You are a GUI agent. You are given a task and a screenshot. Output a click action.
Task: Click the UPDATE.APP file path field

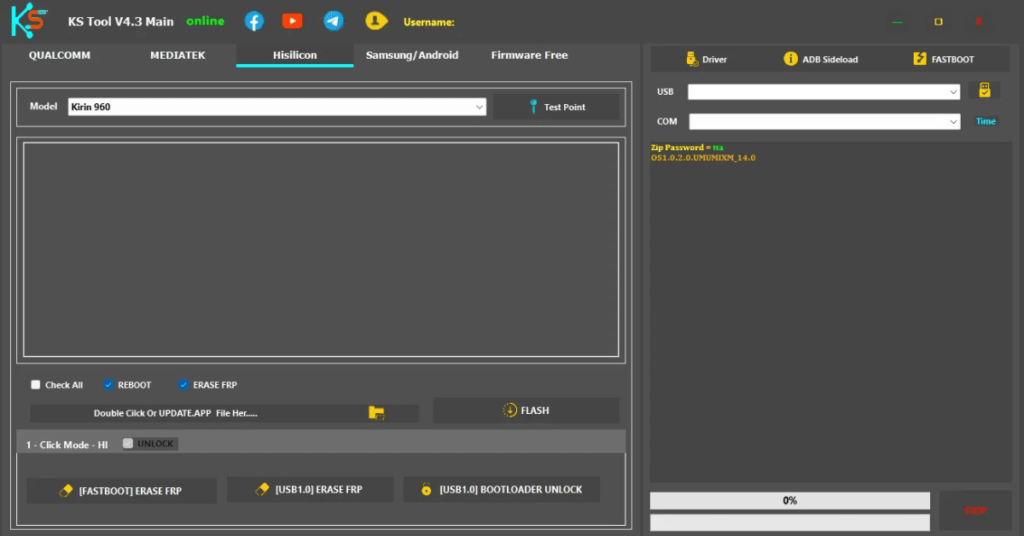pyautogui.click(x=224, y=413)
